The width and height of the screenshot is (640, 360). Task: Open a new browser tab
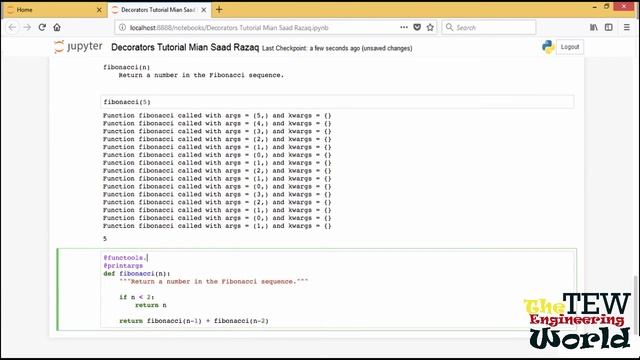tap(219, 9)
